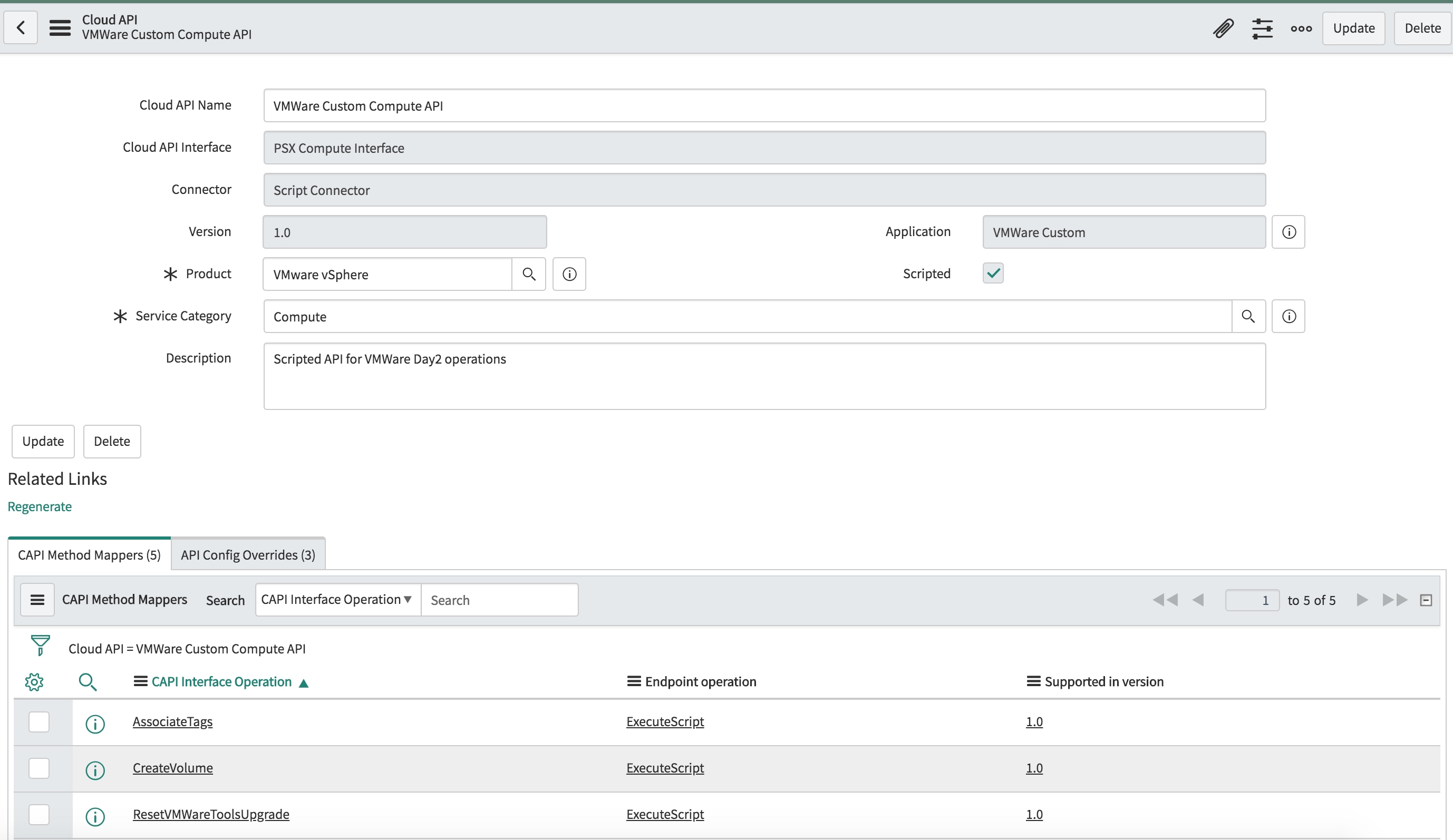The image size is (1453, 840).
Task: Switch to CAPI Method Mappers (5) tab
Action: click(x=90, y=554)
